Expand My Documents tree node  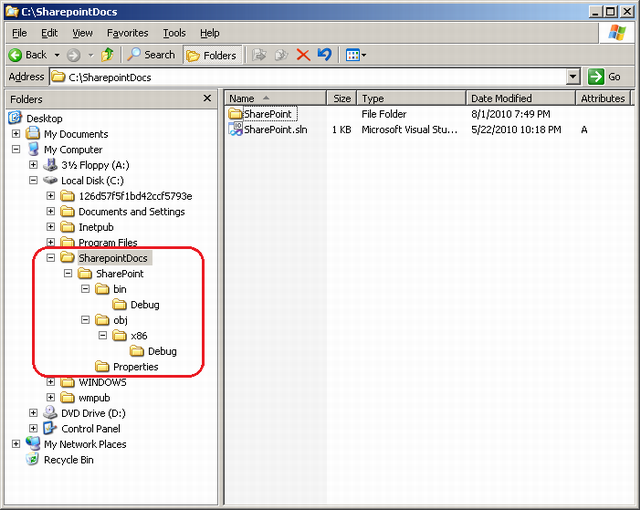(16, 133)
